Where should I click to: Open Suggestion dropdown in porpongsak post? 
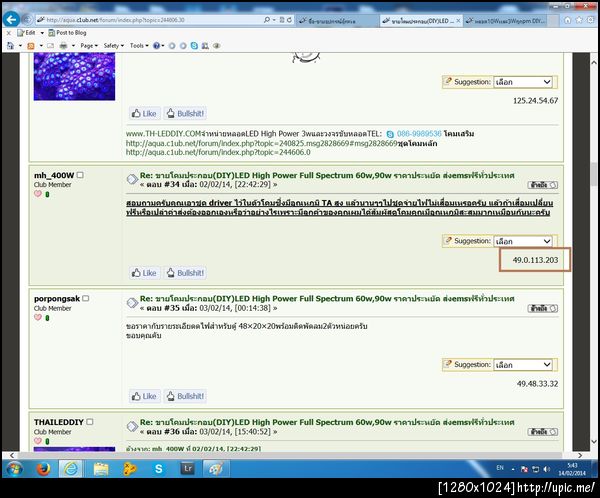[523, 365]
